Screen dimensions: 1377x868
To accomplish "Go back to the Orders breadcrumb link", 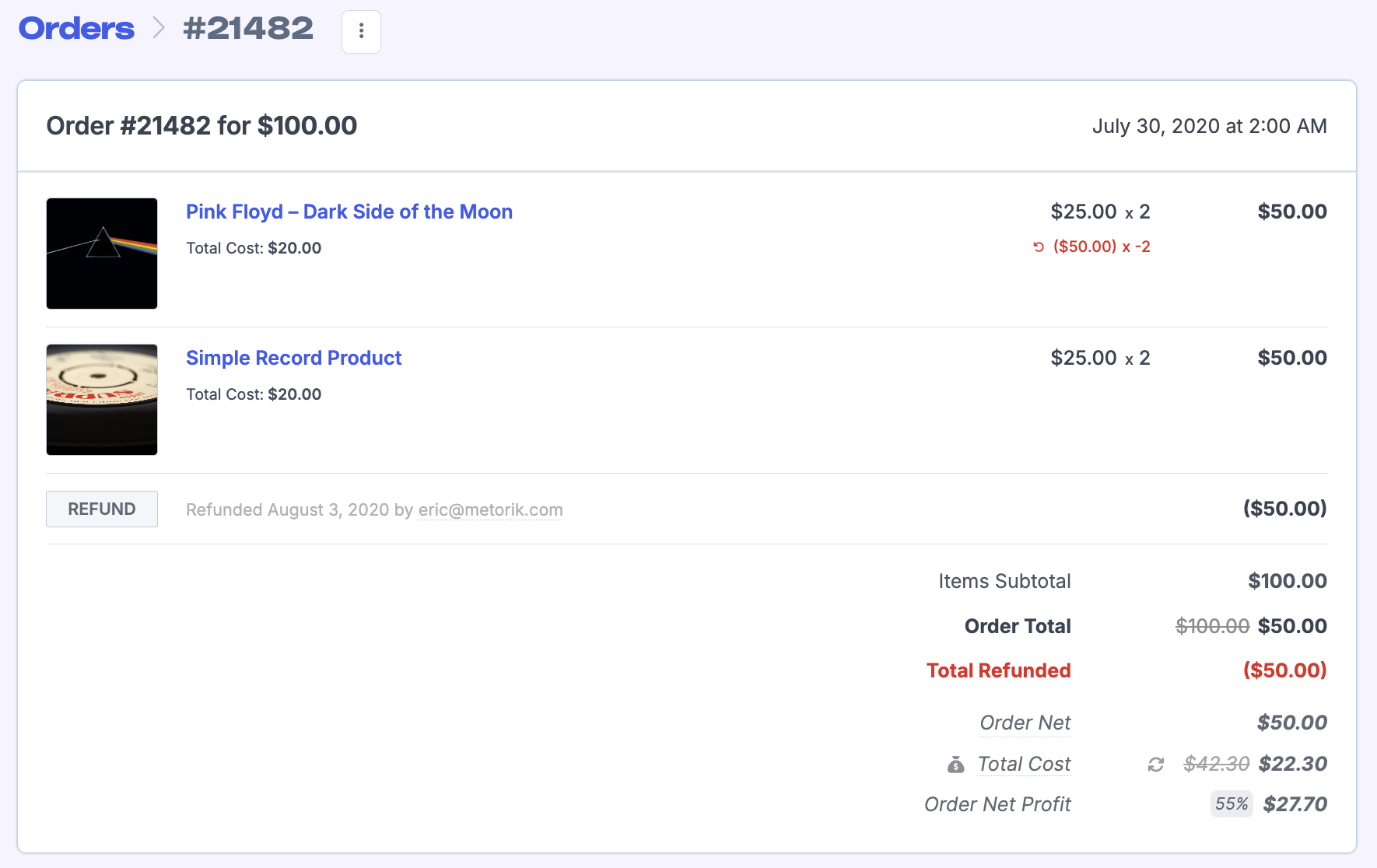I will coord(76,29).
